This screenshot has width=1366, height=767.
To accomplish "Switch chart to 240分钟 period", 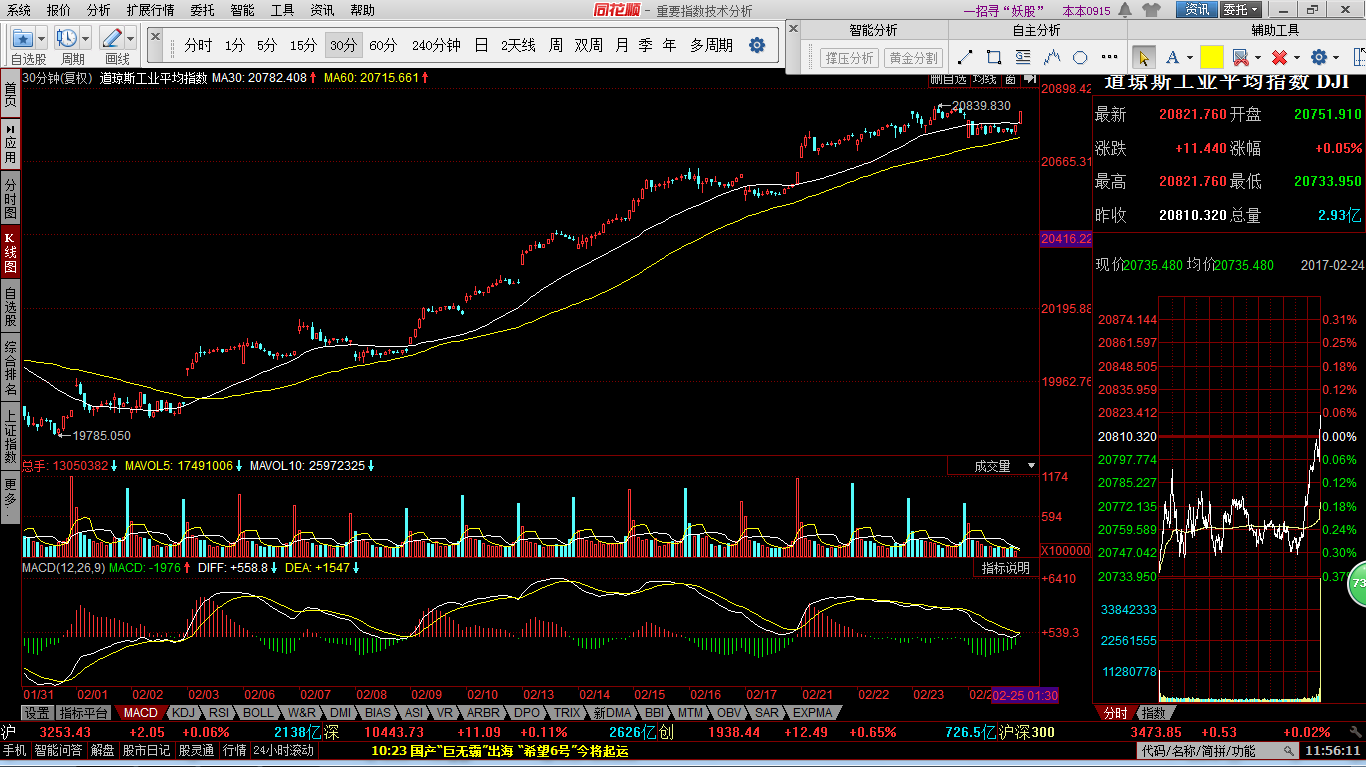I will [436, 46].
